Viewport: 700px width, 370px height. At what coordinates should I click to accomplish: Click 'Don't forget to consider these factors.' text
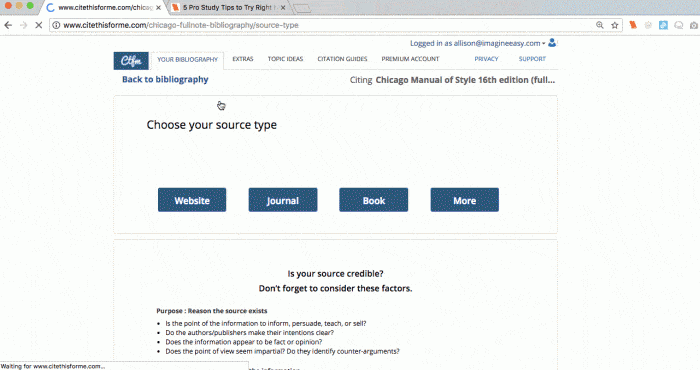[335, 288]
